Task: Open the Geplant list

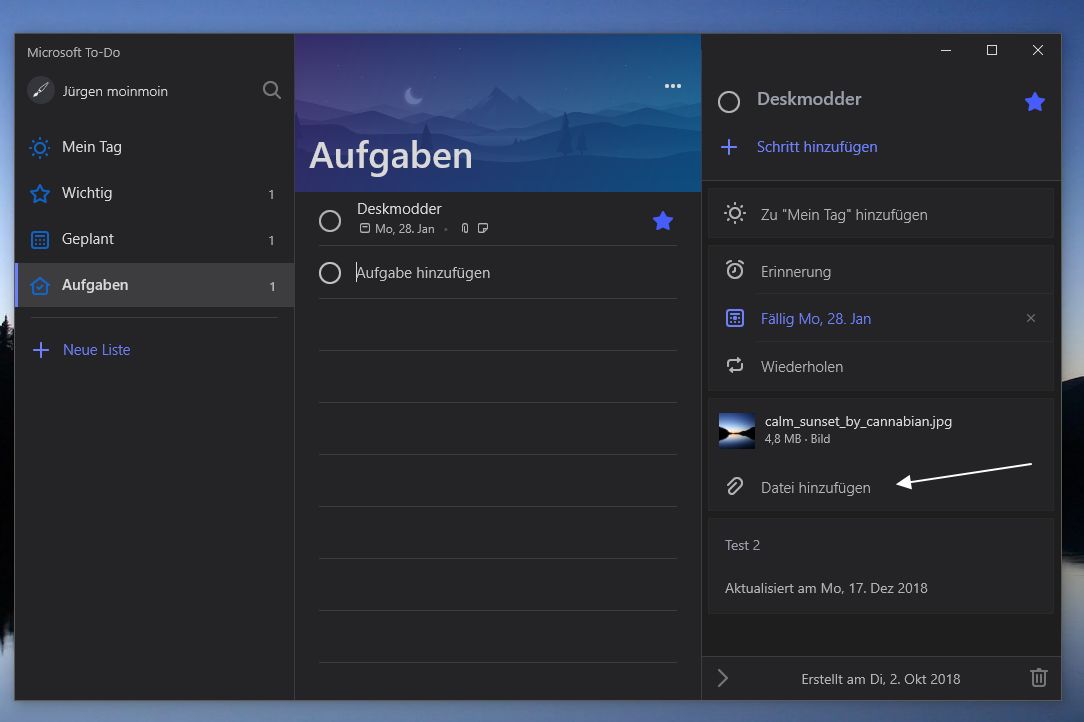Action: click(155, 239)
